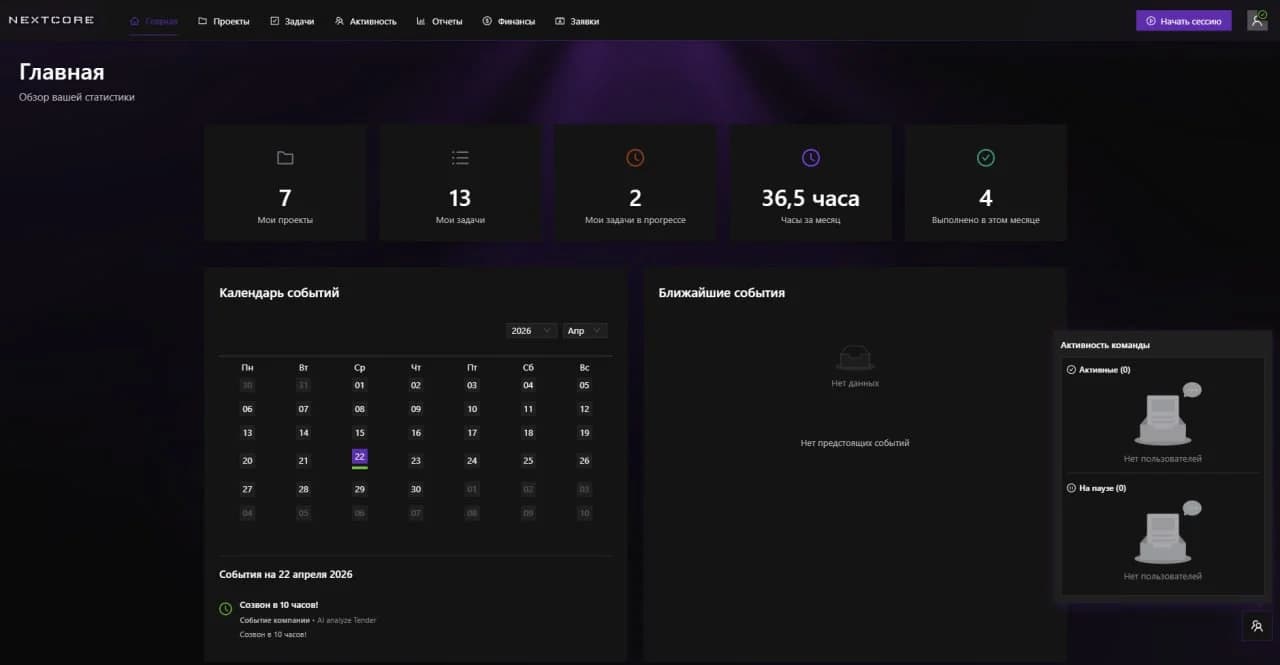Image resolution: width=1280 pixels, height=665 pixels.
Task: Click the green clock icon beside Созвон в 10 часов
Action: click(226, 608)
